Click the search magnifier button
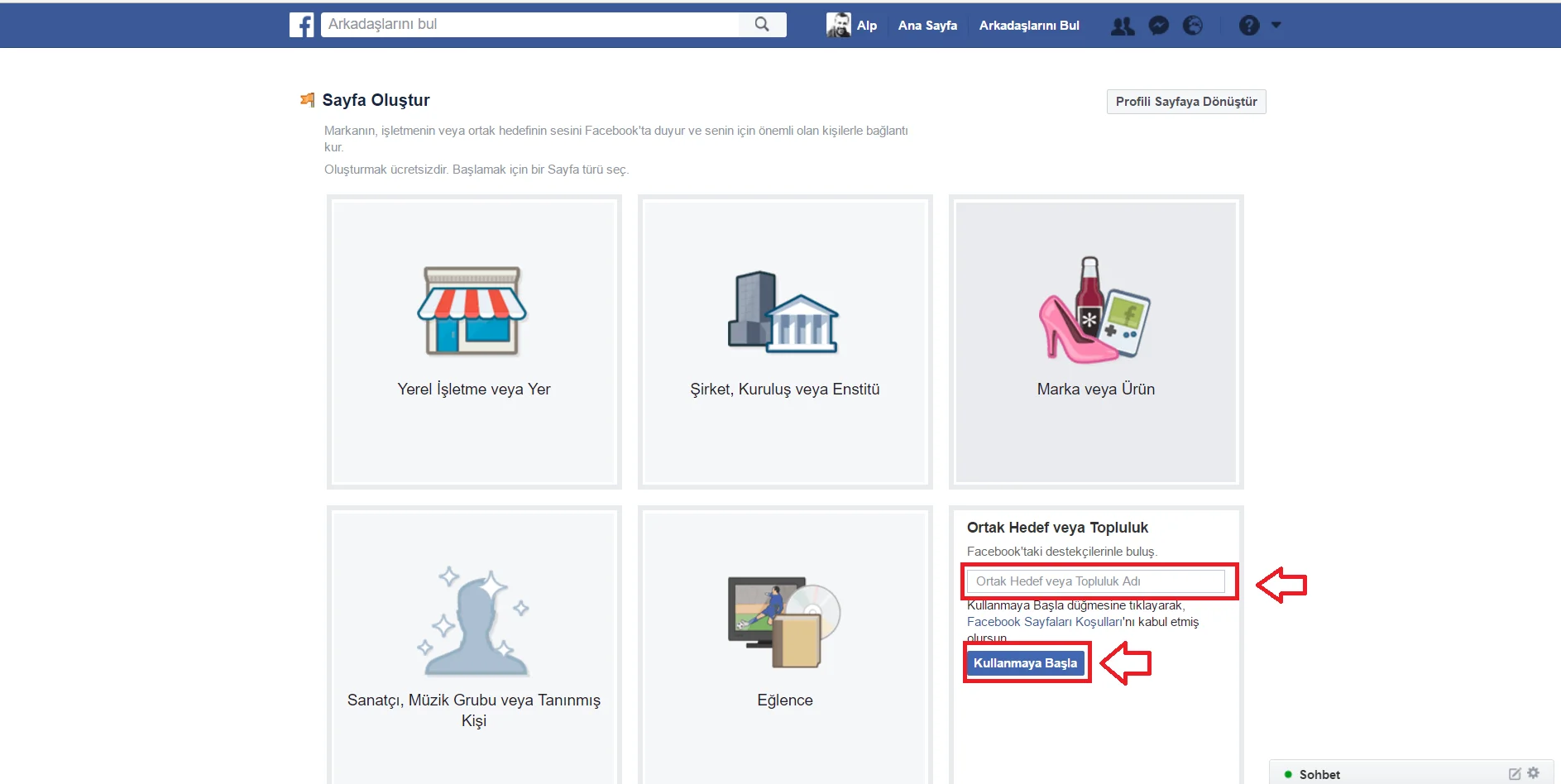1561x784 pixels. (762, 25)
